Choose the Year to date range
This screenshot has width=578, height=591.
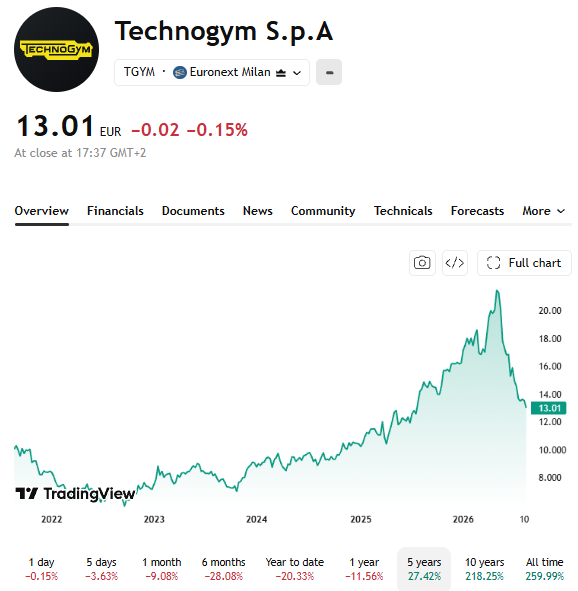click(x=295, y=568)
